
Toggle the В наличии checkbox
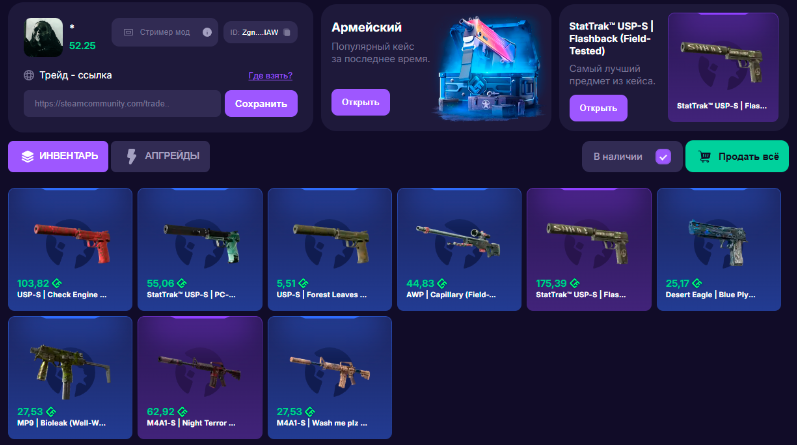663,157
